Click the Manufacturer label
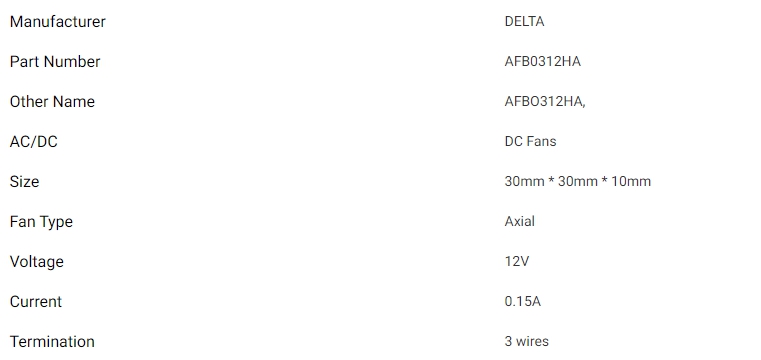The image size is (761, 360). pyautogui.click(x=58, y=22)
